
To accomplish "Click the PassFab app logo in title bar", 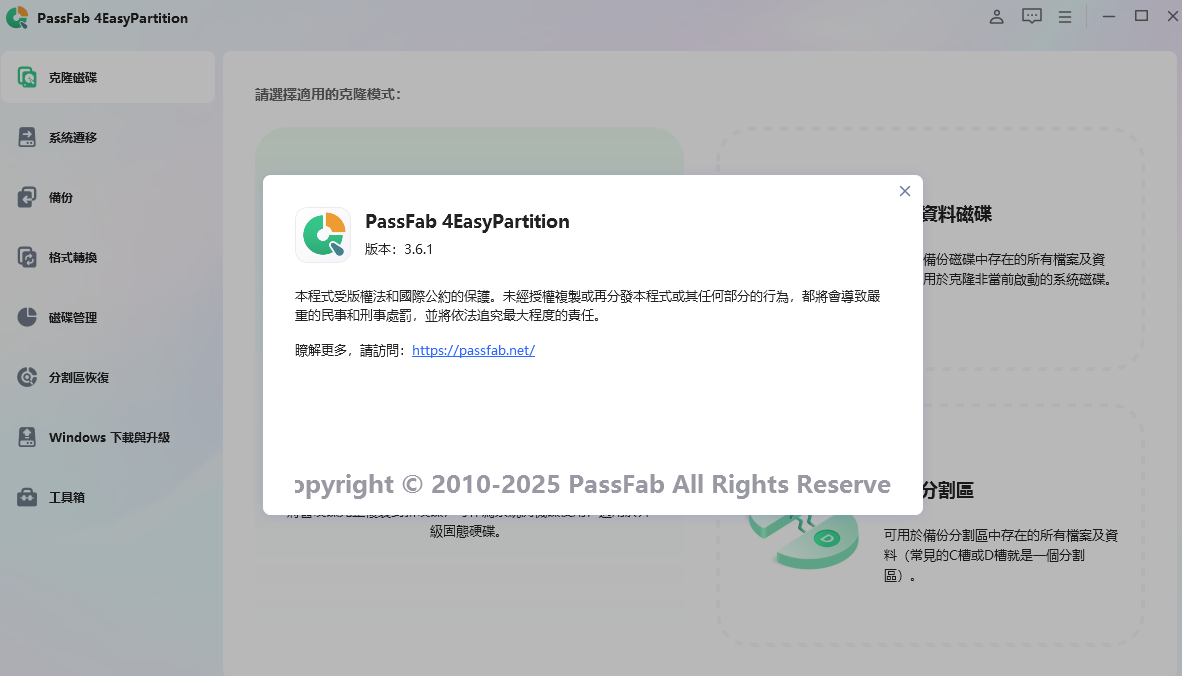I will click(x=17, y=17).
